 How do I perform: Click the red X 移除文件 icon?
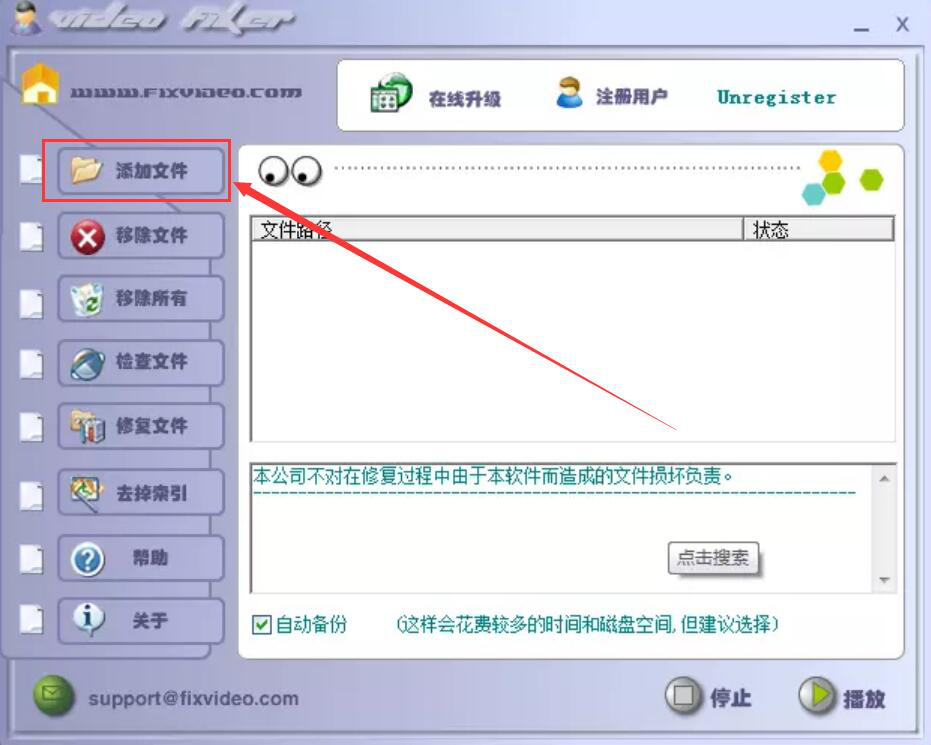[x=87, y=236]
